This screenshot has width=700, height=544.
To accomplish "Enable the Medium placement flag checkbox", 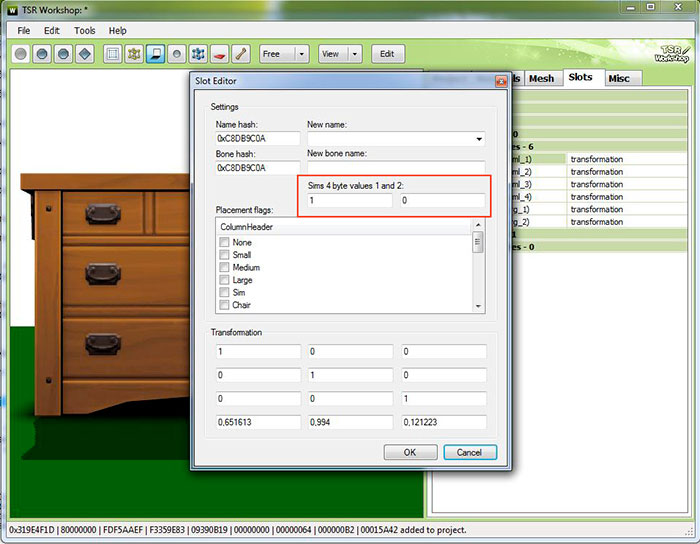I will (x=224, y=268).
